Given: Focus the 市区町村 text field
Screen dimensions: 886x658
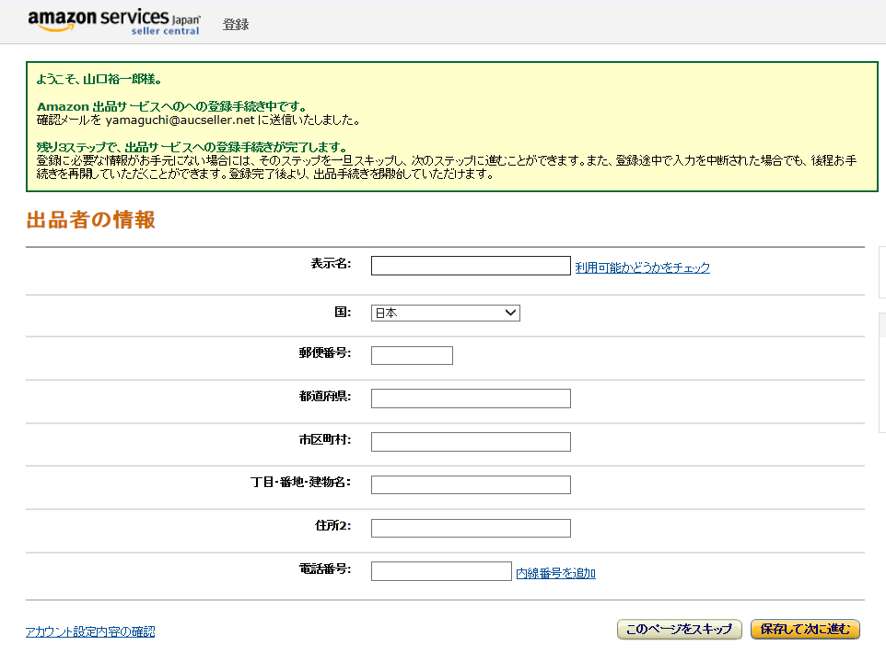Looking at the screenshot, I should (x=470, y=442).
